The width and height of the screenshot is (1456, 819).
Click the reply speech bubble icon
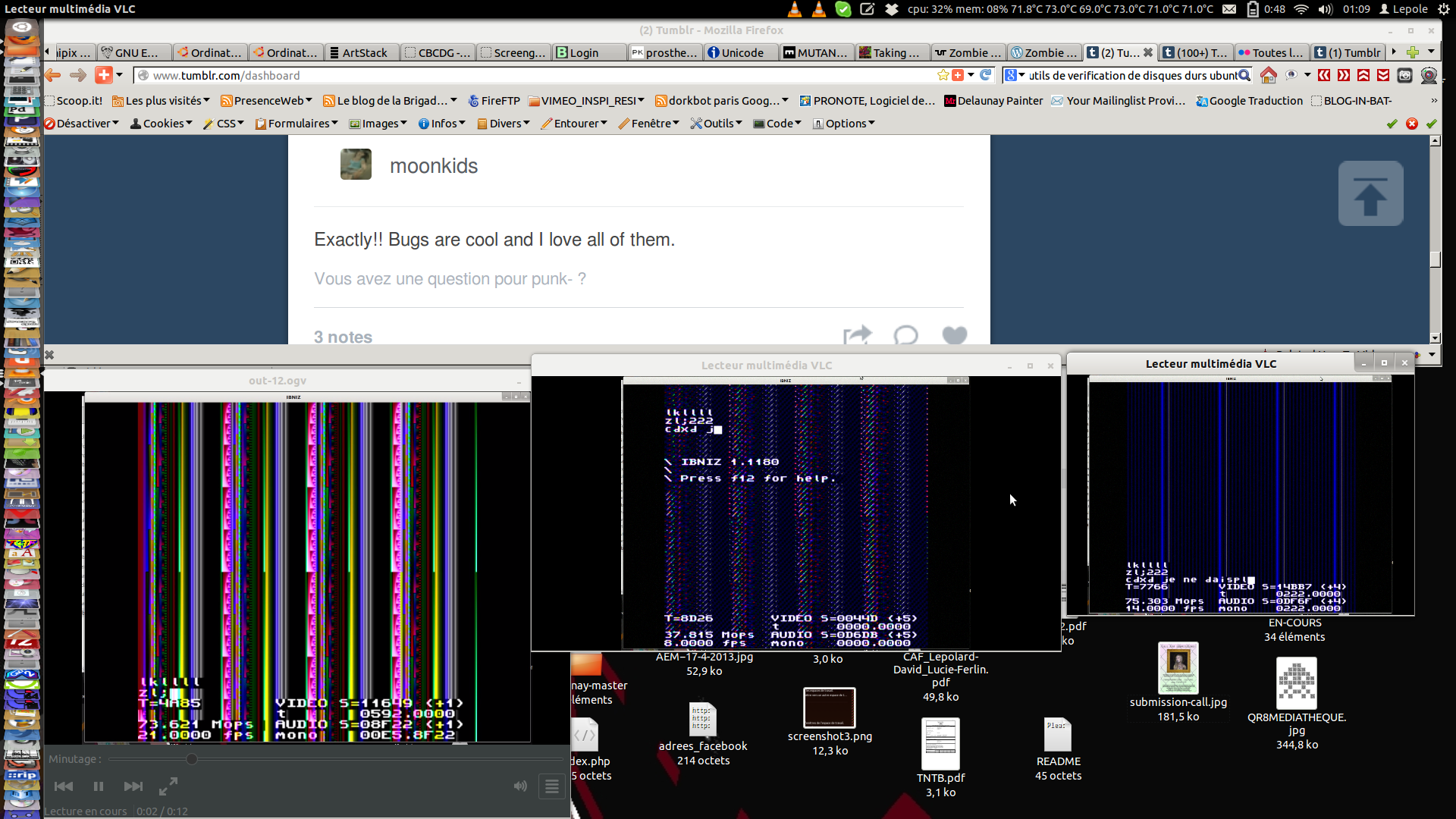point(905,335)
